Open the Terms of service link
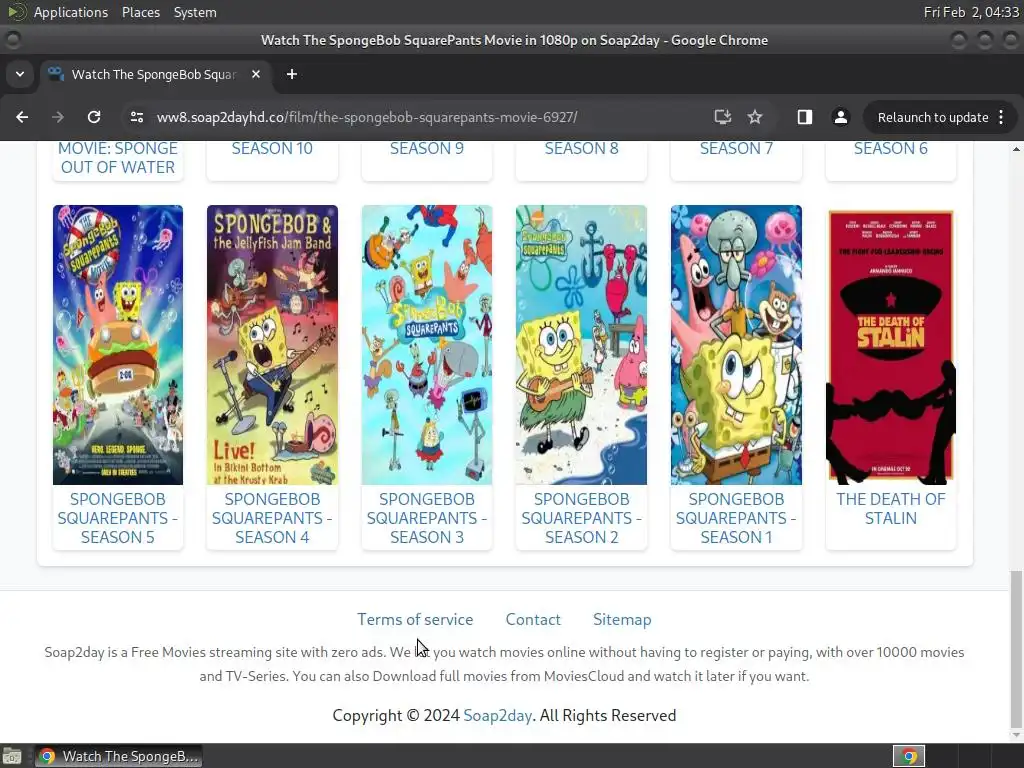 [x=415, y=619]
